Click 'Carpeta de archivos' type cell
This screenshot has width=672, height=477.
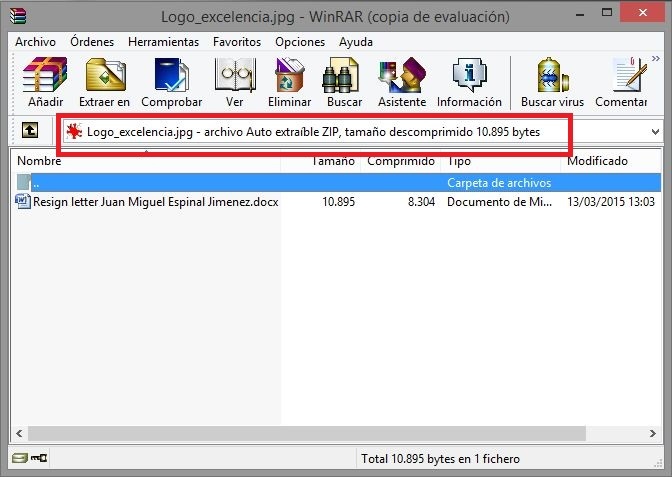(x=499, y=183)
